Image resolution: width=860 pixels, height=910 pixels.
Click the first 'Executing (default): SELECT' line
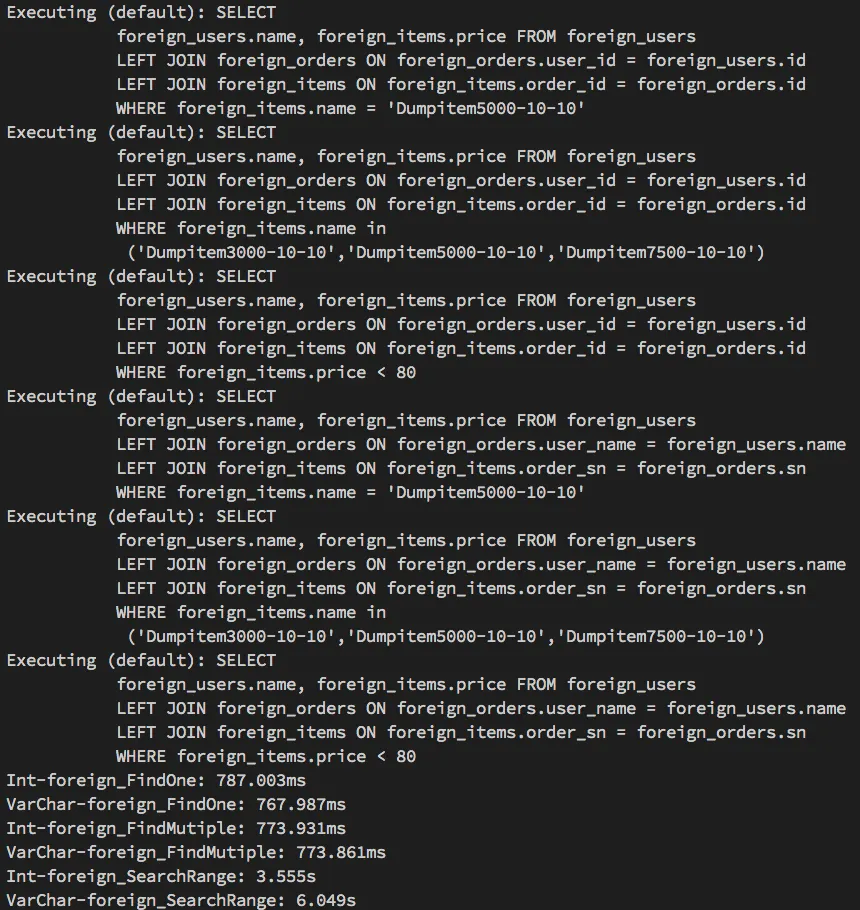point(141,13)
